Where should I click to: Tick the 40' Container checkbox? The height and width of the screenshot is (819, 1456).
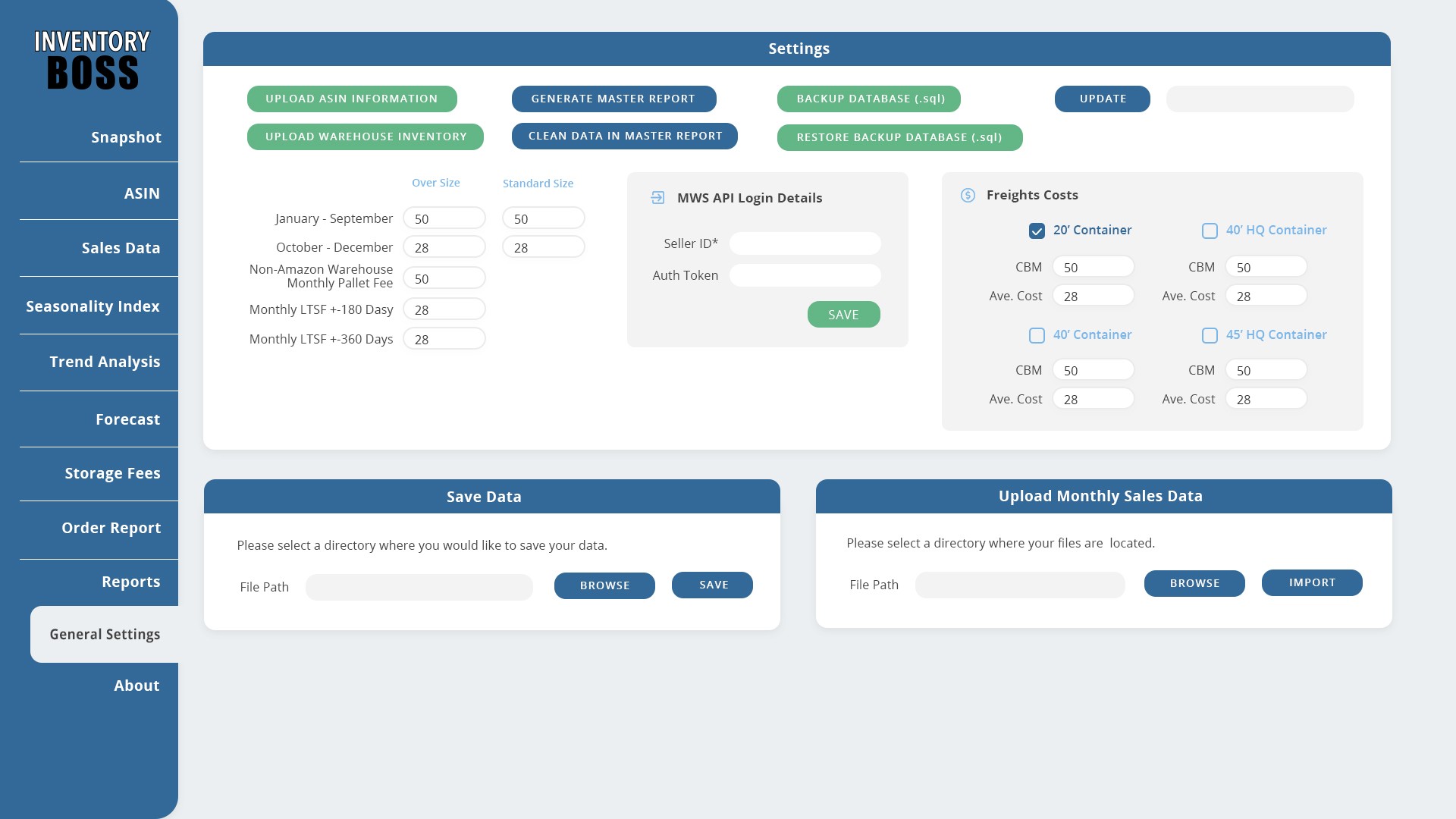1037,335
